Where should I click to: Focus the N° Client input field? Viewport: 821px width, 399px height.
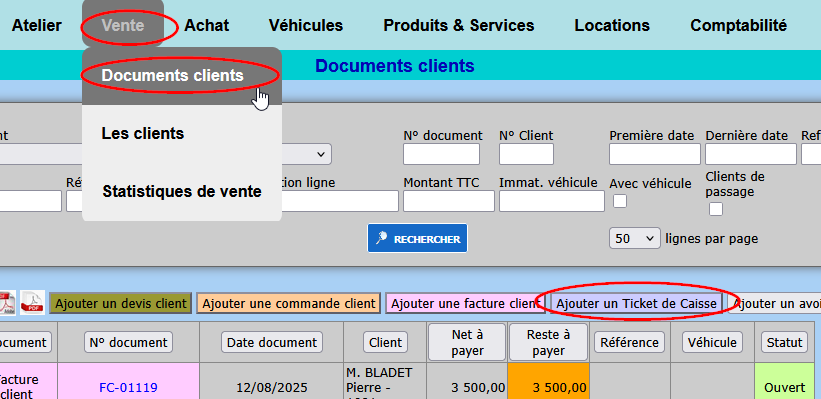click(526, 154)
